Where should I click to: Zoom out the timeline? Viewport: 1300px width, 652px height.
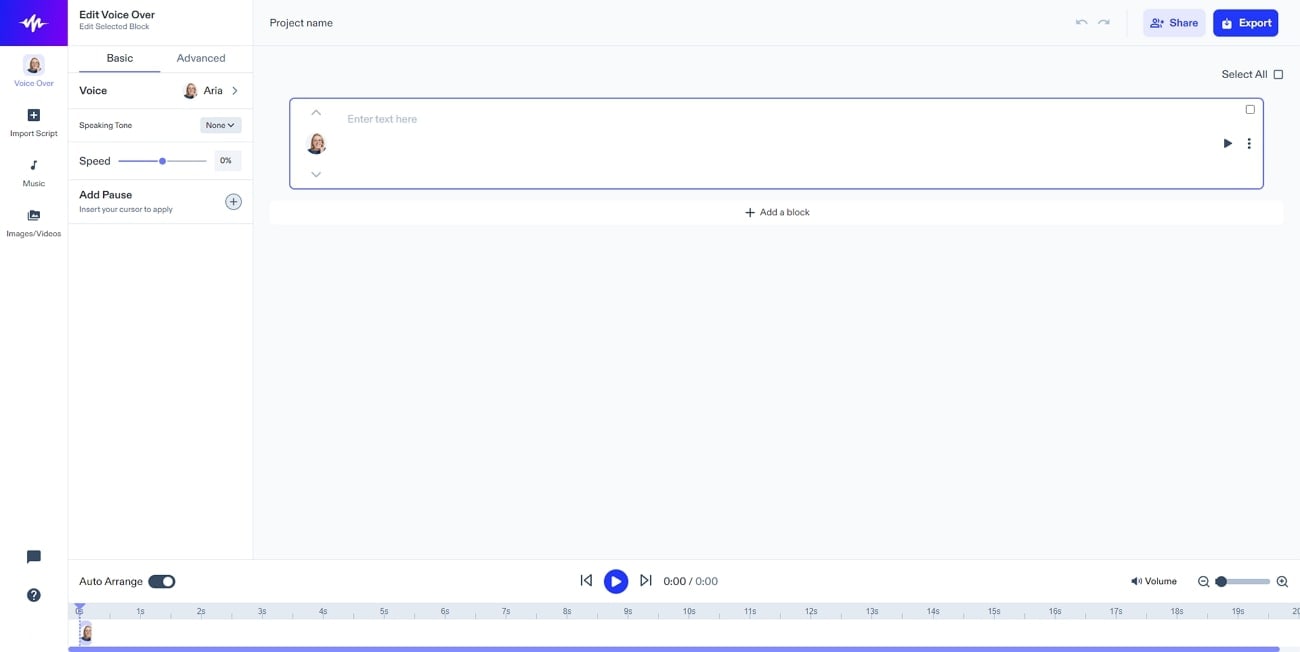click(x=1204, y=581)
